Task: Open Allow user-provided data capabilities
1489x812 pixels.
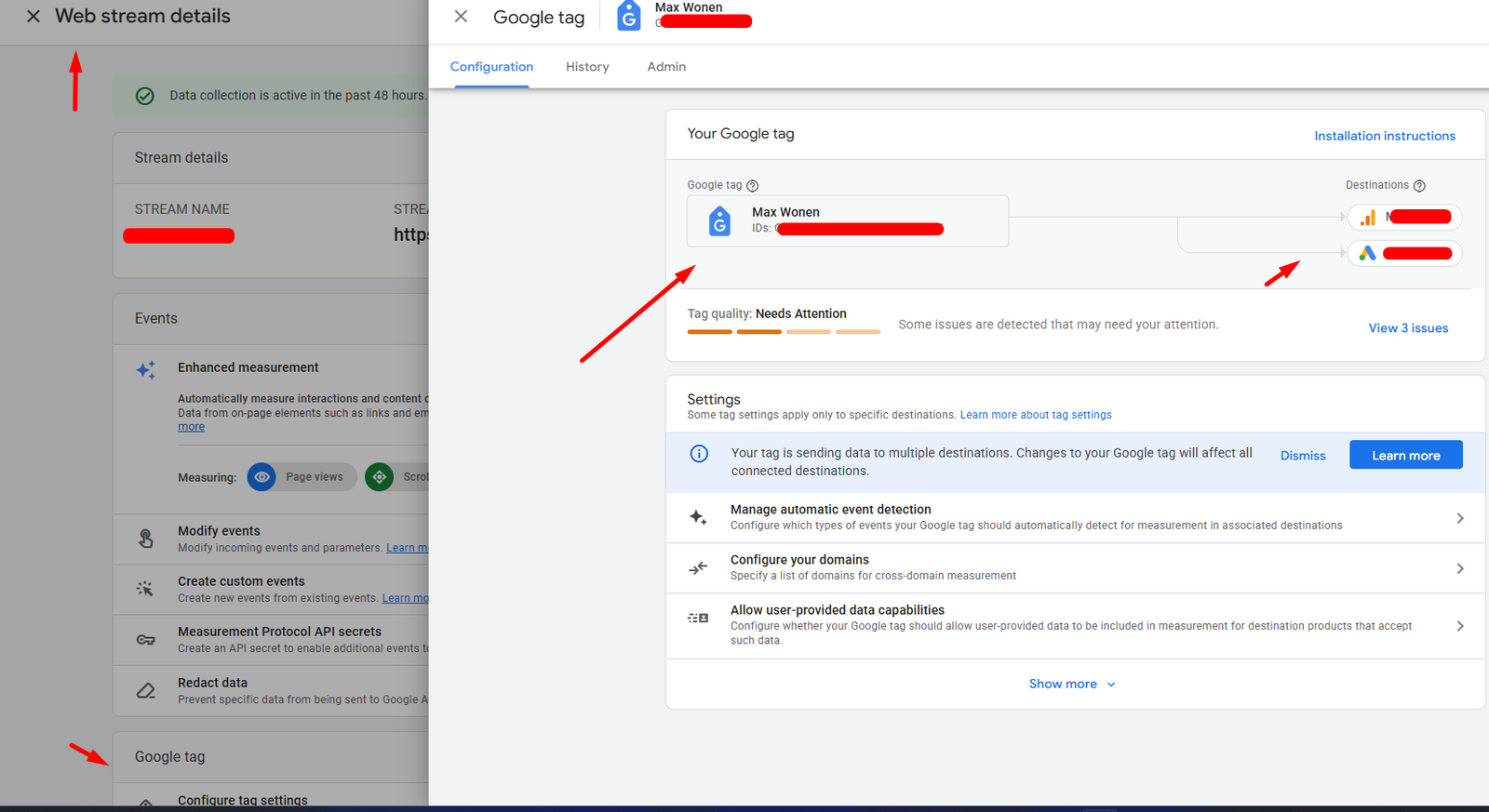Action: [x=1075, y=624]
